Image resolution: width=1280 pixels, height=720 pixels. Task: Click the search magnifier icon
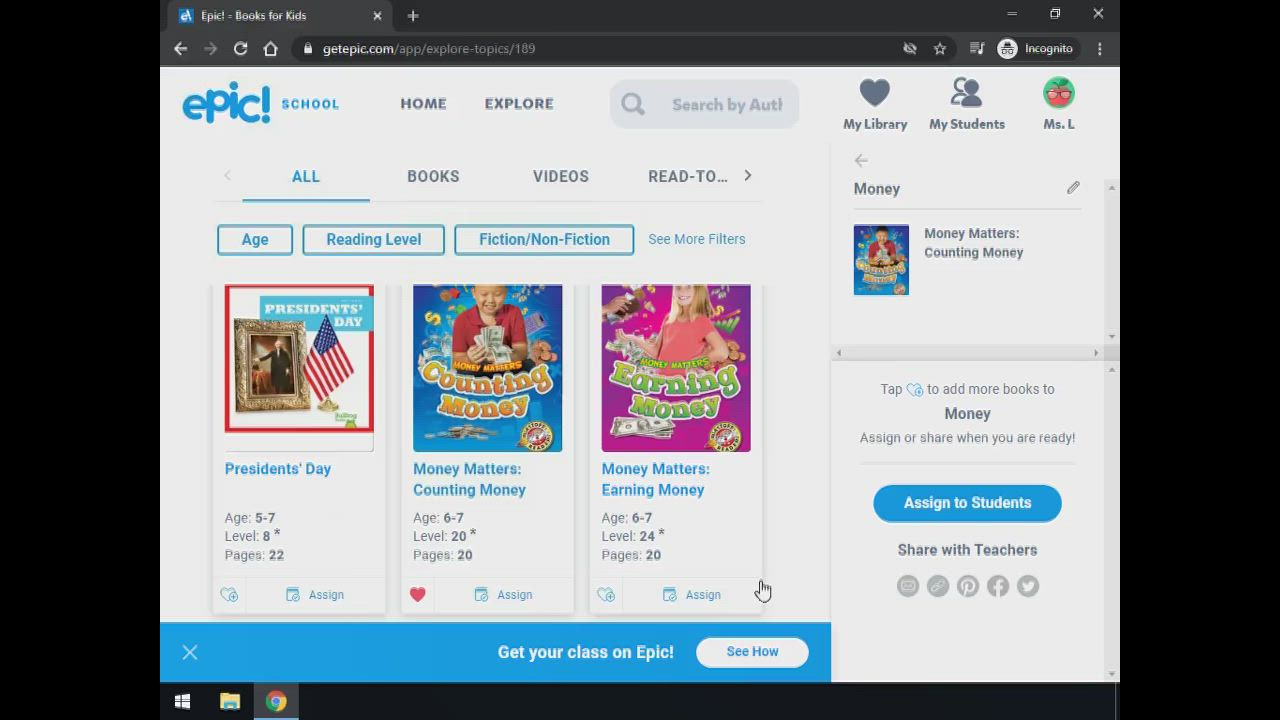633,104
